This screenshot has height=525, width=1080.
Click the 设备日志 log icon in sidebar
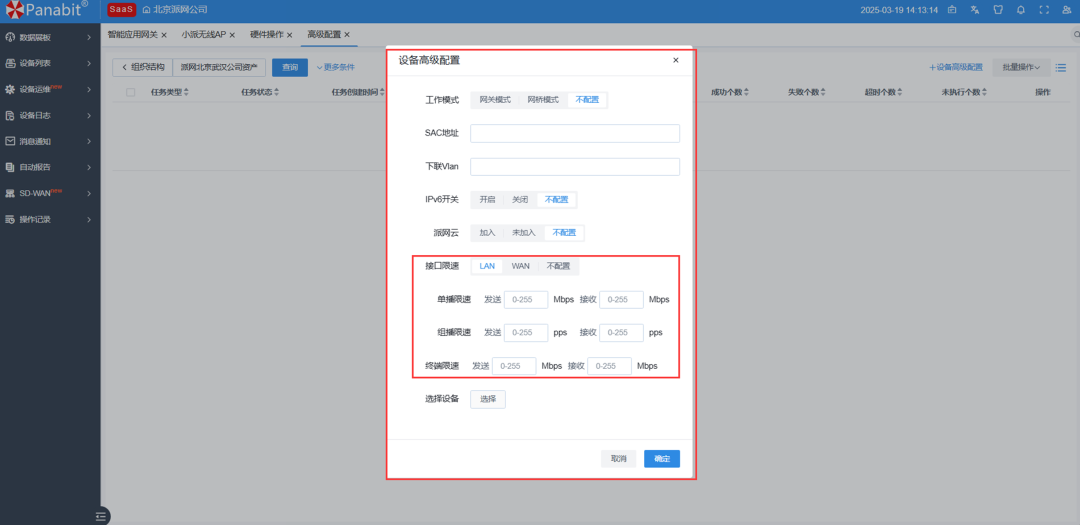pos(10,115)
